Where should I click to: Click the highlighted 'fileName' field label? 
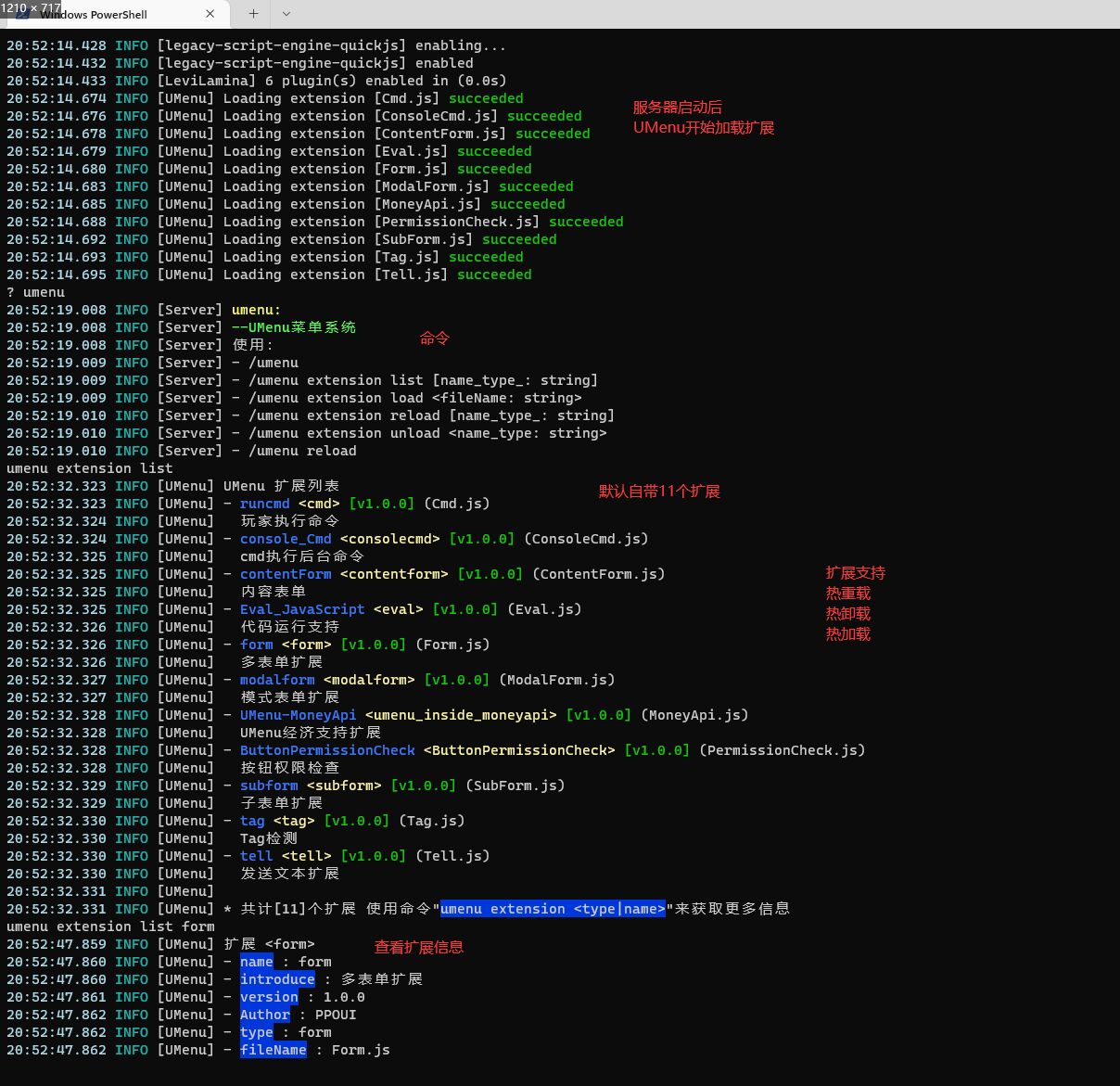273,1050
